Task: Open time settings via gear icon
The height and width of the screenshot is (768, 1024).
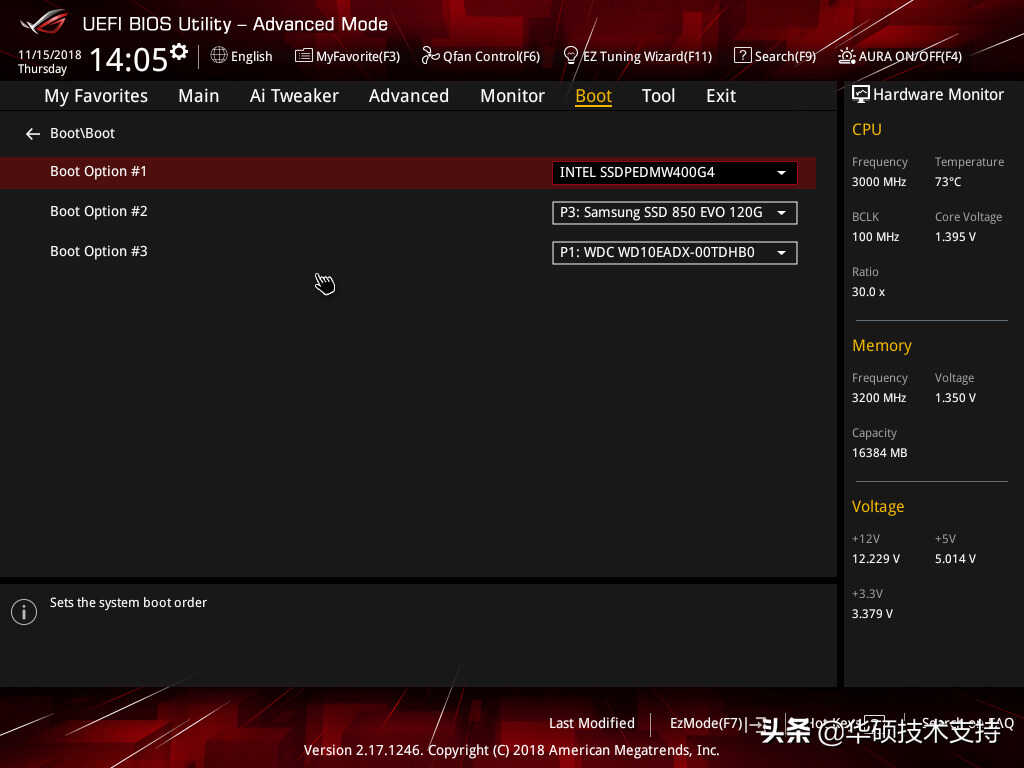Action: tap(179, 51)
